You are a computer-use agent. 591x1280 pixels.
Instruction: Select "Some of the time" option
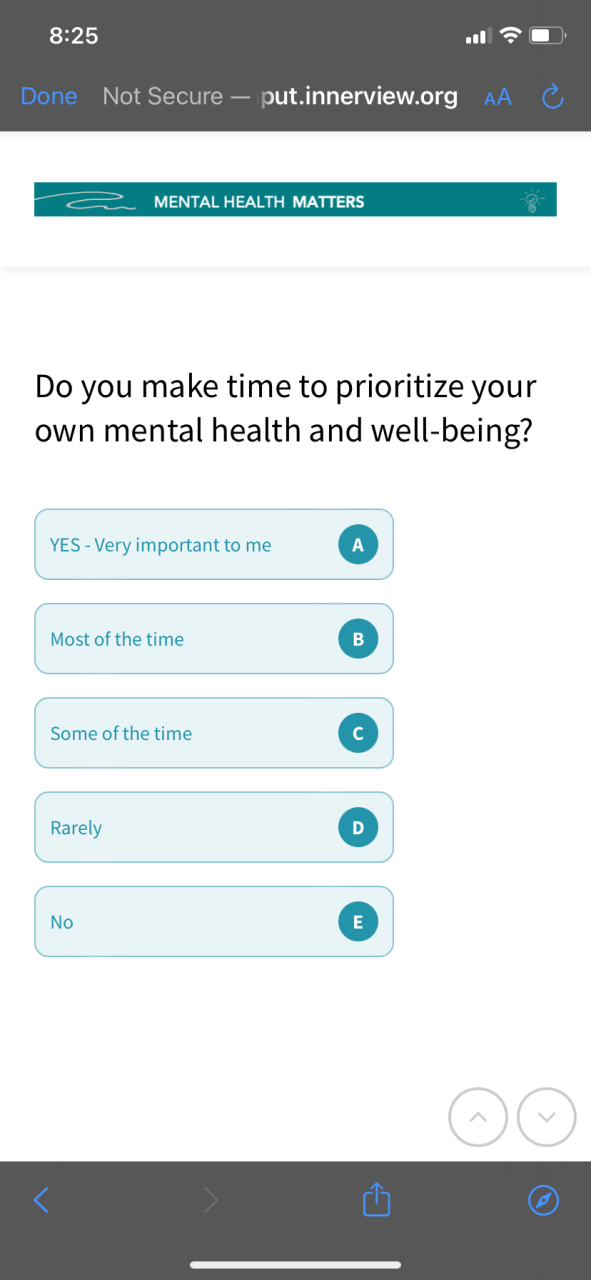pos(214,733)
